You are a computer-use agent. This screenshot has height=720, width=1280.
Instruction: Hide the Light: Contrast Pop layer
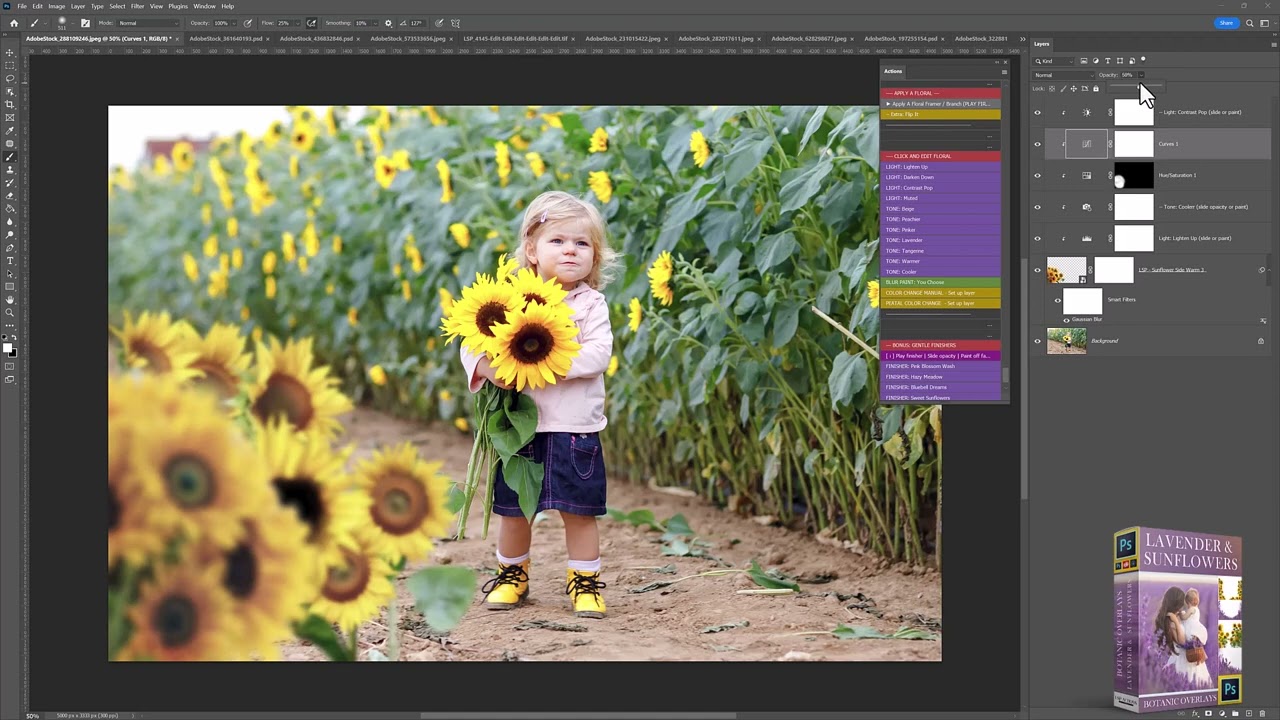(x=1037, y=113)
